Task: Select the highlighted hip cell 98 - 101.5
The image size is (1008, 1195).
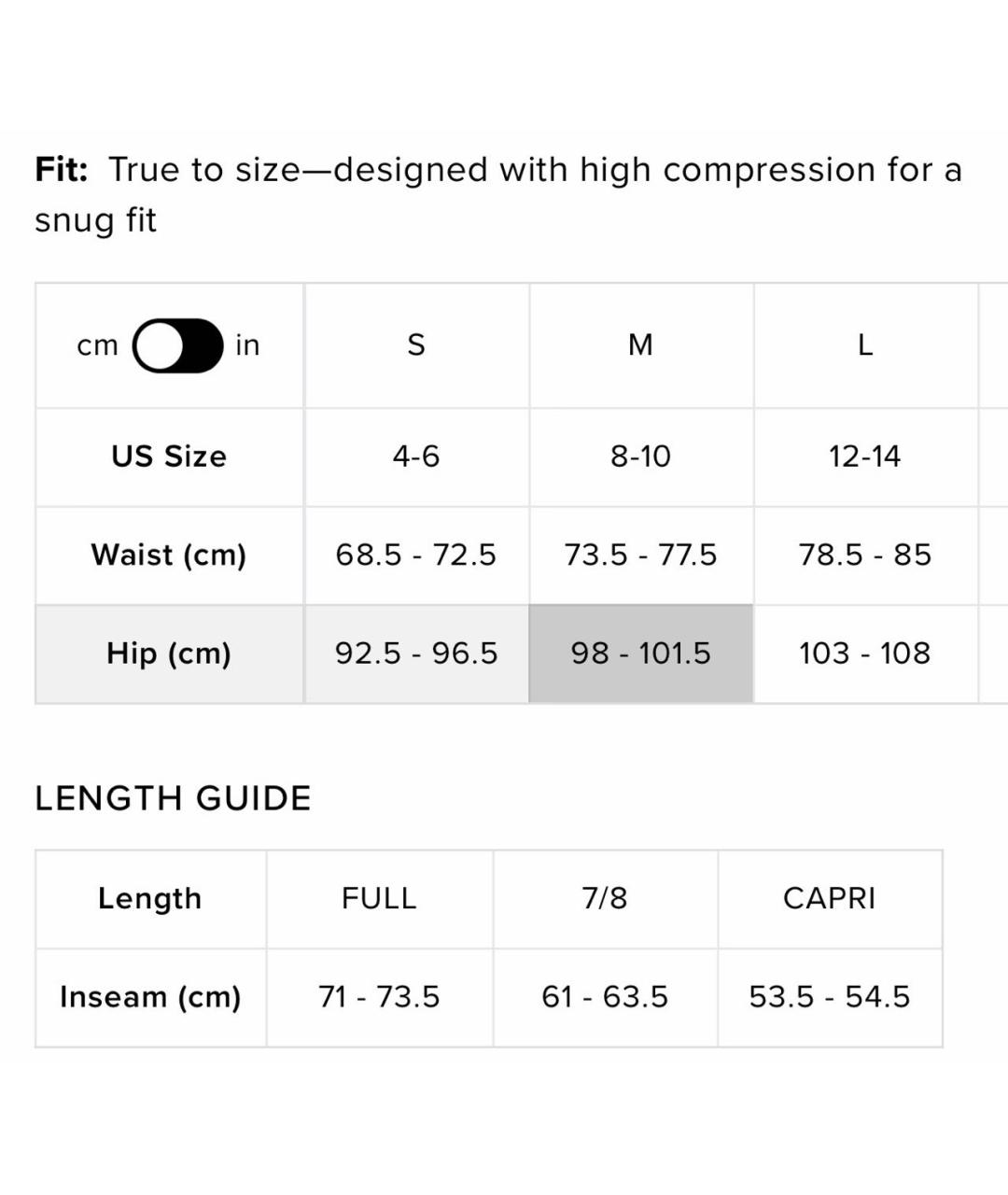Action: tap(641, 654)
